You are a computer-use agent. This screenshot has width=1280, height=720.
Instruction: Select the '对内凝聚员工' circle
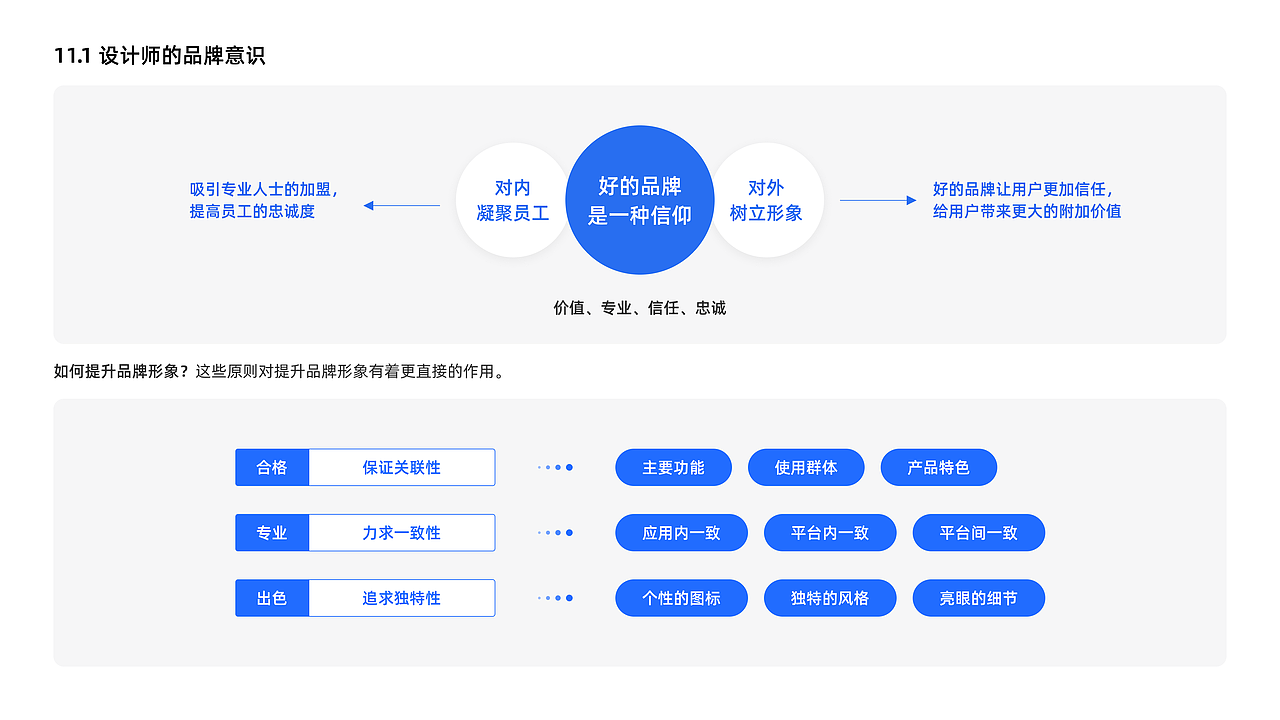pos(512,200)
